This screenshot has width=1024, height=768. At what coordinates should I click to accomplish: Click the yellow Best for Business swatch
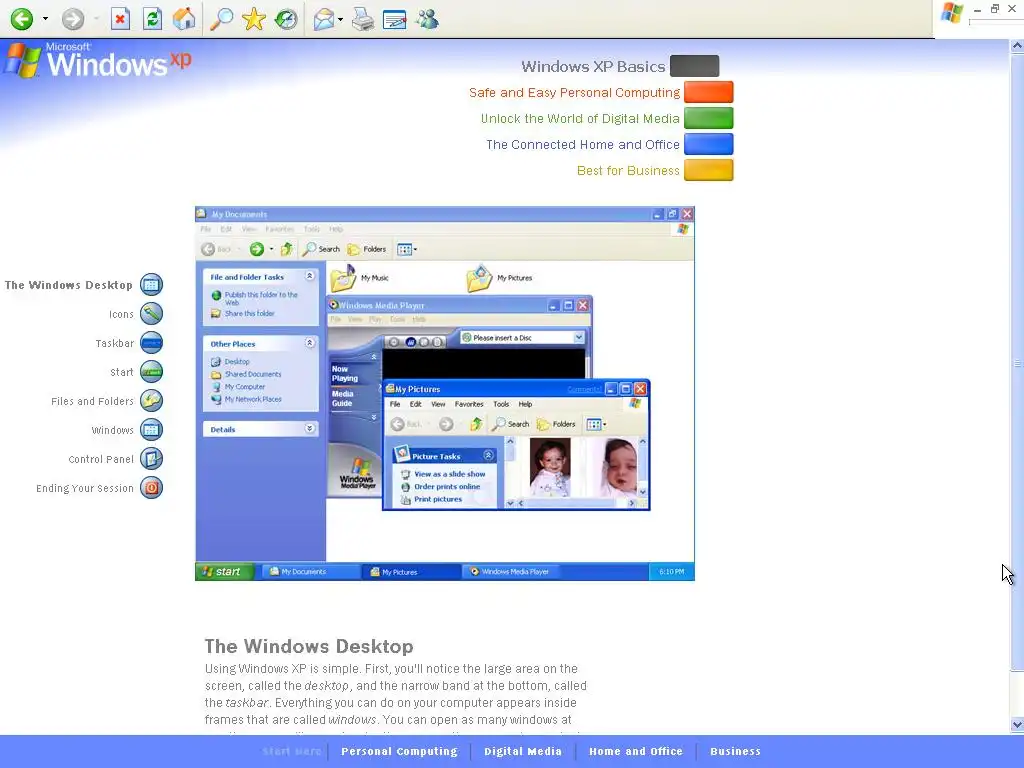pos(709,170)
